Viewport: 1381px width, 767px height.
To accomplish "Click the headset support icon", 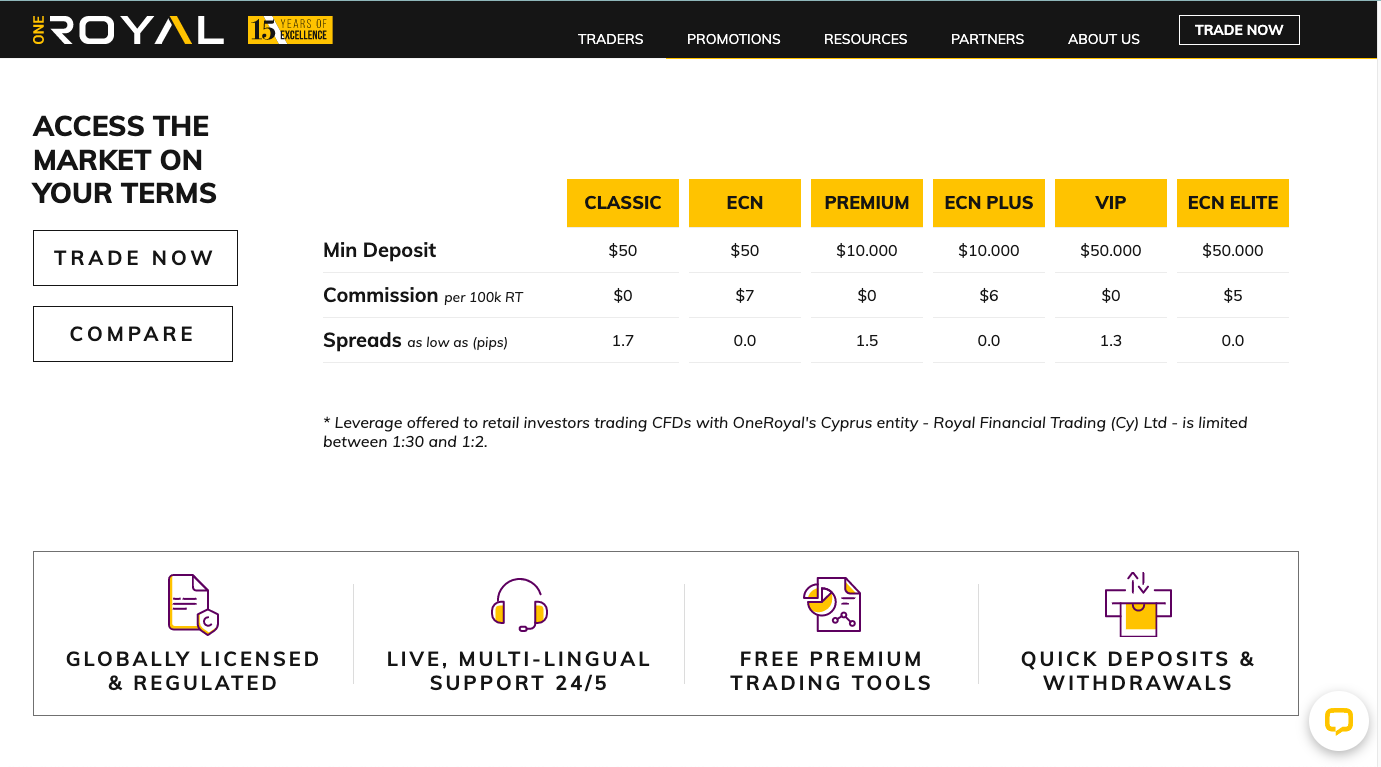I will point(519,604).
